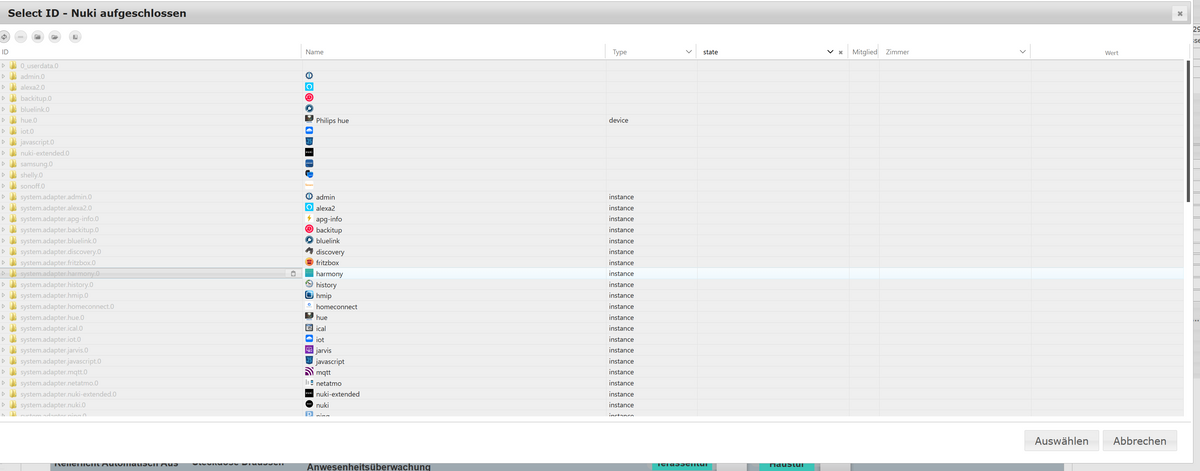Viewport: 1200px width, 471px height.
Task: Click the discovery instance icon
Action: point(309,251)
